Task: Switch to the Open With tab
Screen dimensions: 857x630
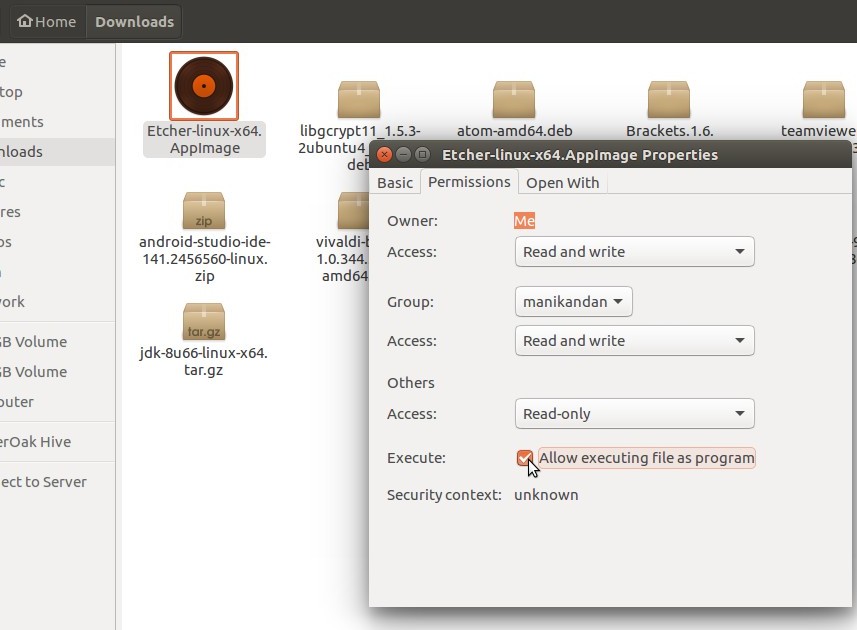Action: pos(562,182)
